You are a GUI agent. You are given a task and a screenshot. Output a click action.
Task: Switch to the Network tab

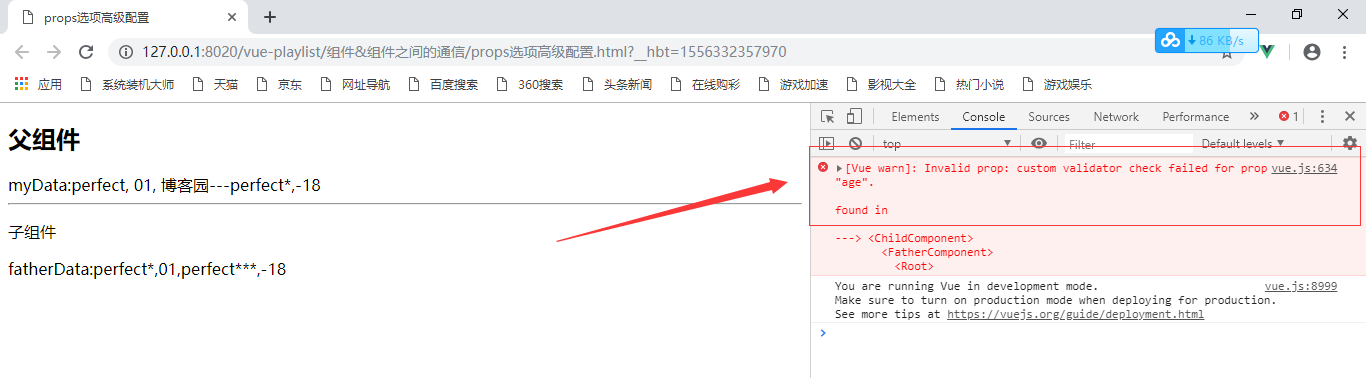(1116, 117)
